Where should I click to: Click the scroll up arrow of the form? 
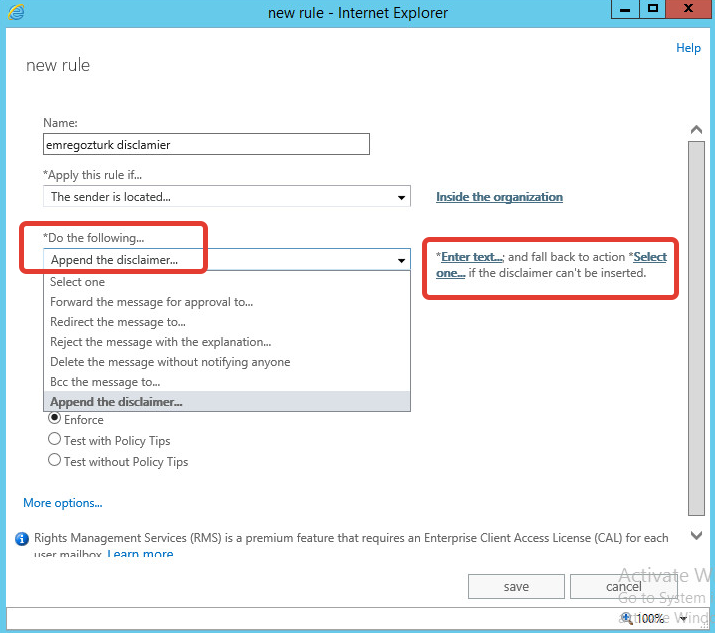(696, 130)
